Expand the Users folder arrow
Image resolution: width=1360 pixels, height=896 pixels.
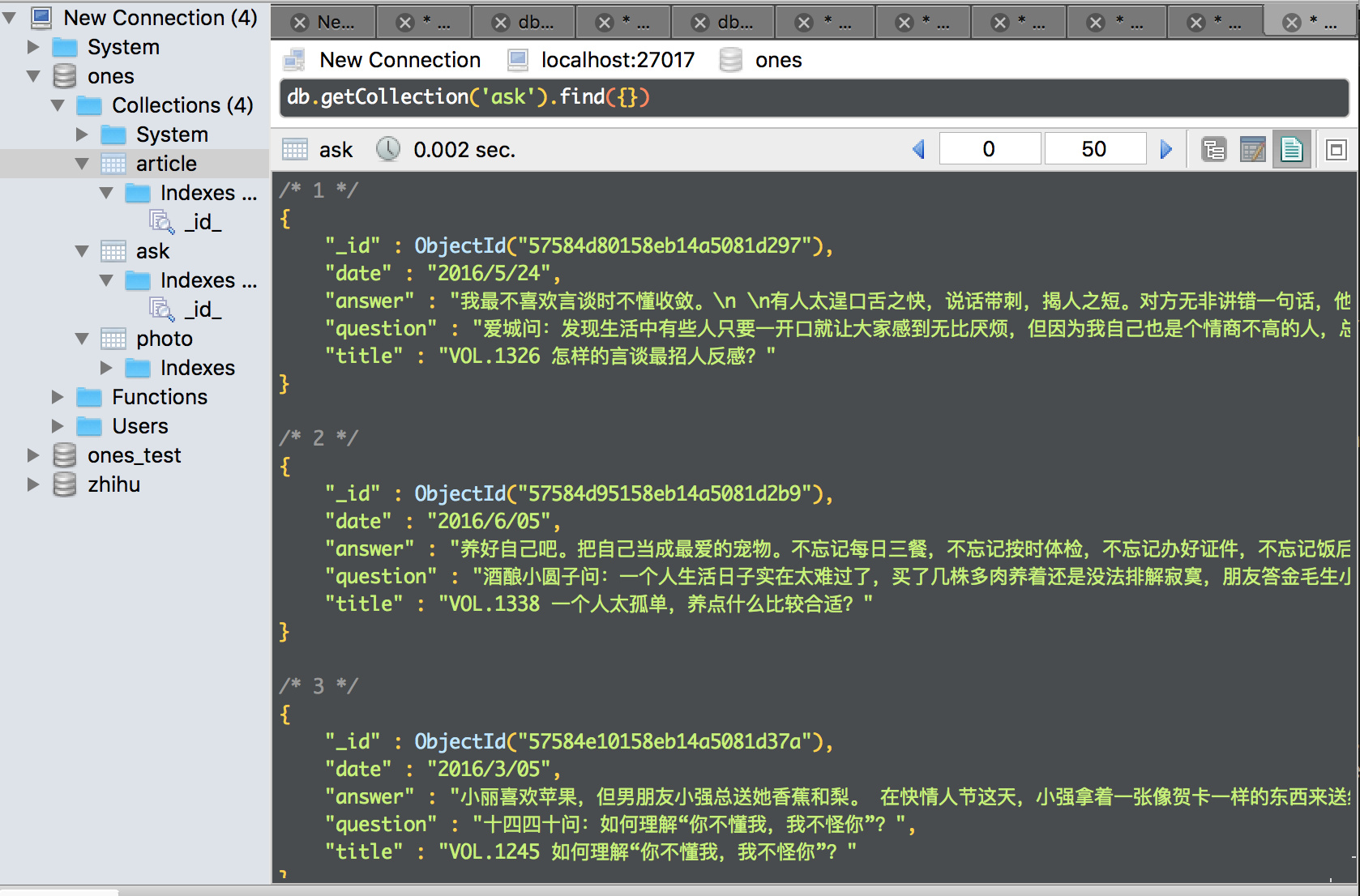coord(58,426)
